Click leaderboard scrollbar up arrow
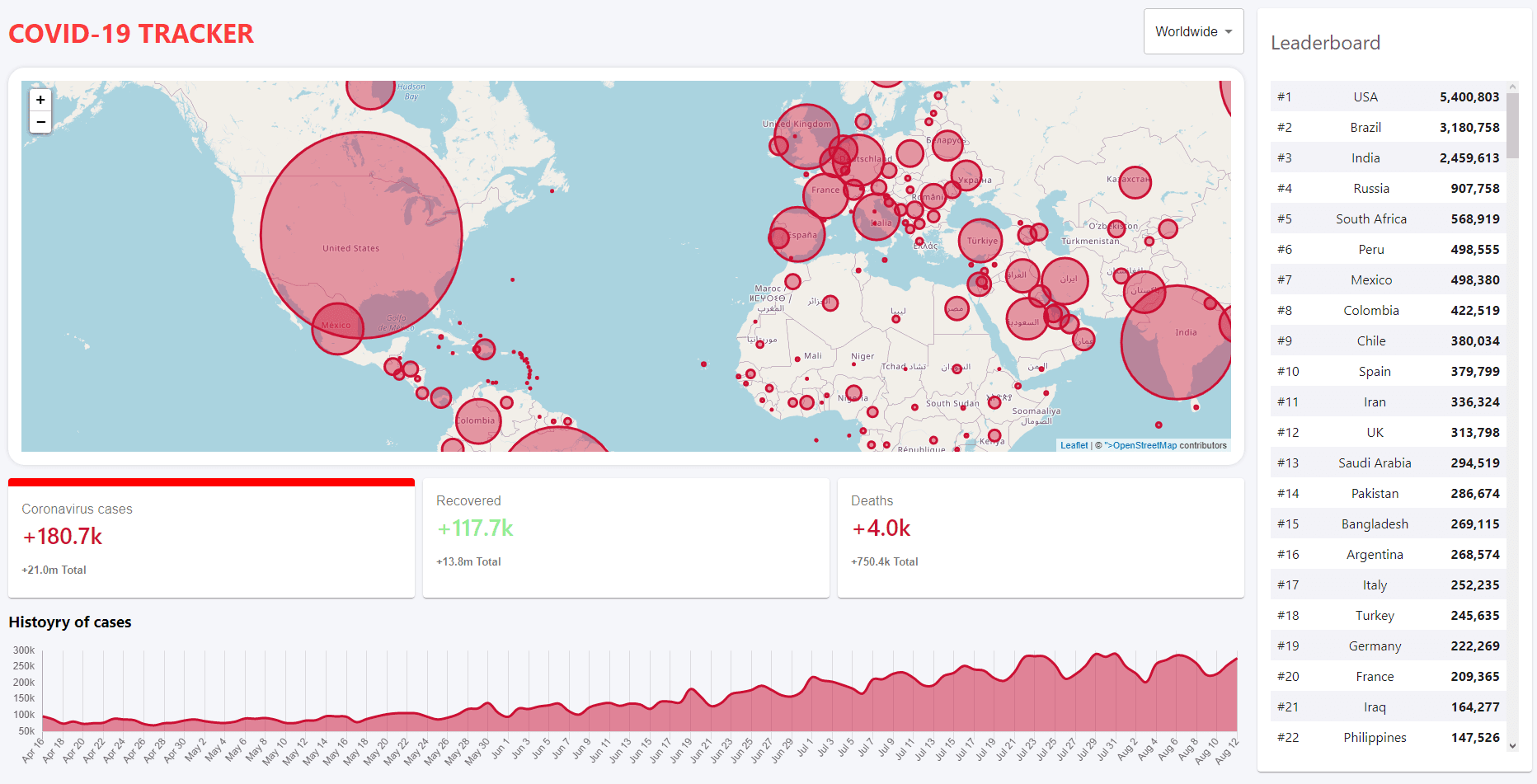Viewport: 1537px width, 784px height. (1512, 87)
